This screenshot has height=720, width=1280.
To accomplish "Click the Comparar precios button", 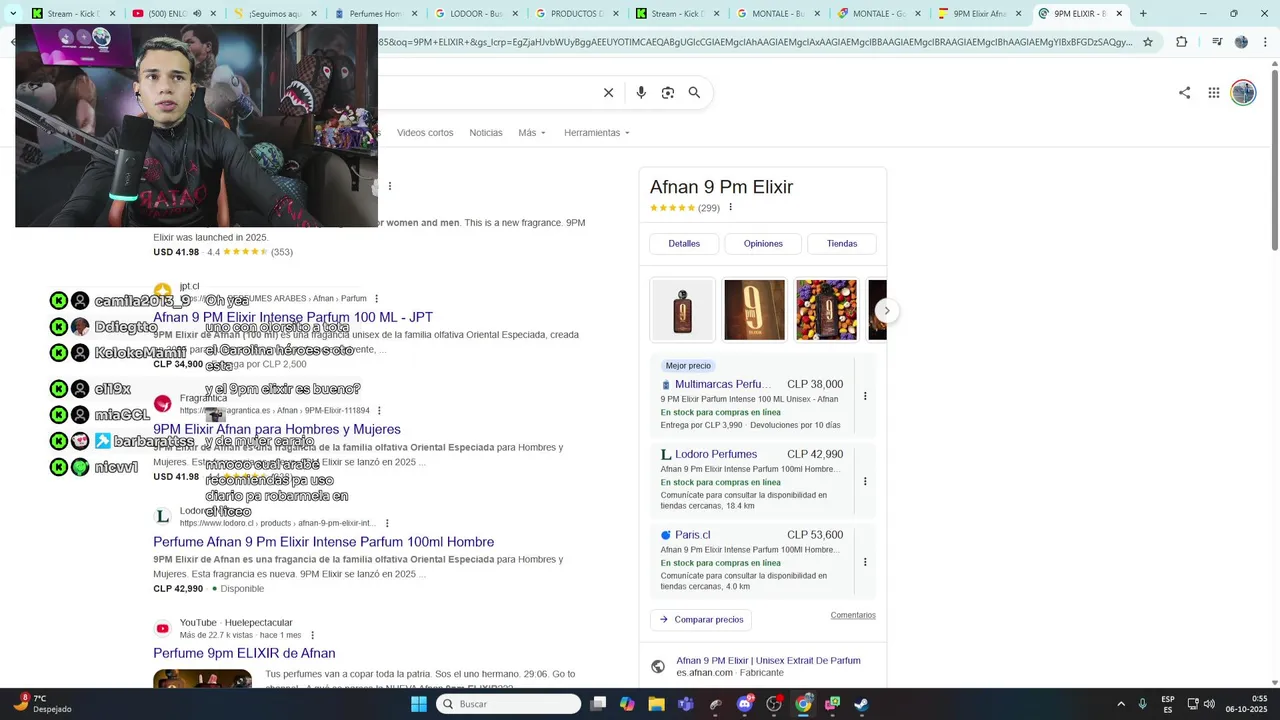I will [x=701, y=620].
